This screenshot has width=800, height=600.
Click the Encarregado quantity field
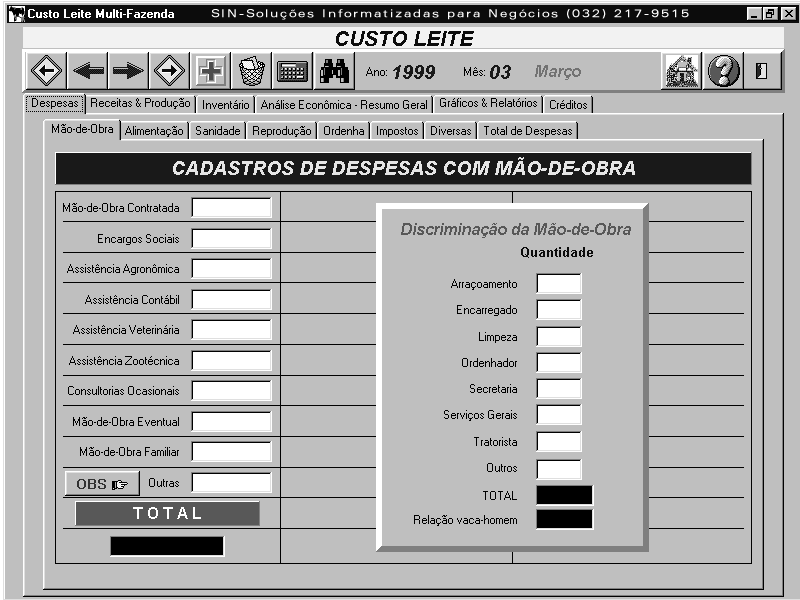pos(559,310)
